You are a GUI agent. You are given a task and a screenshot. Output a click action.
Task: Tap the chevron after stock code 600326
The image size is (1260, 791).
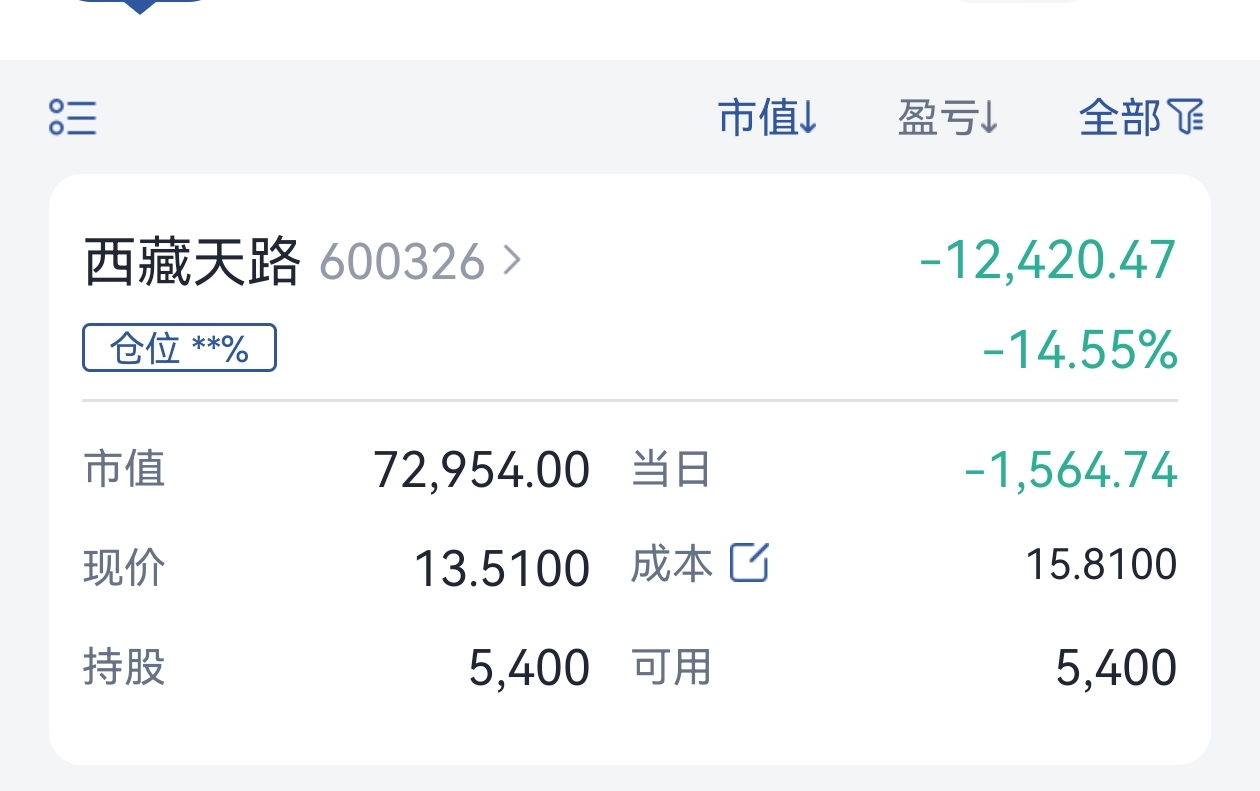pos(512,262)
